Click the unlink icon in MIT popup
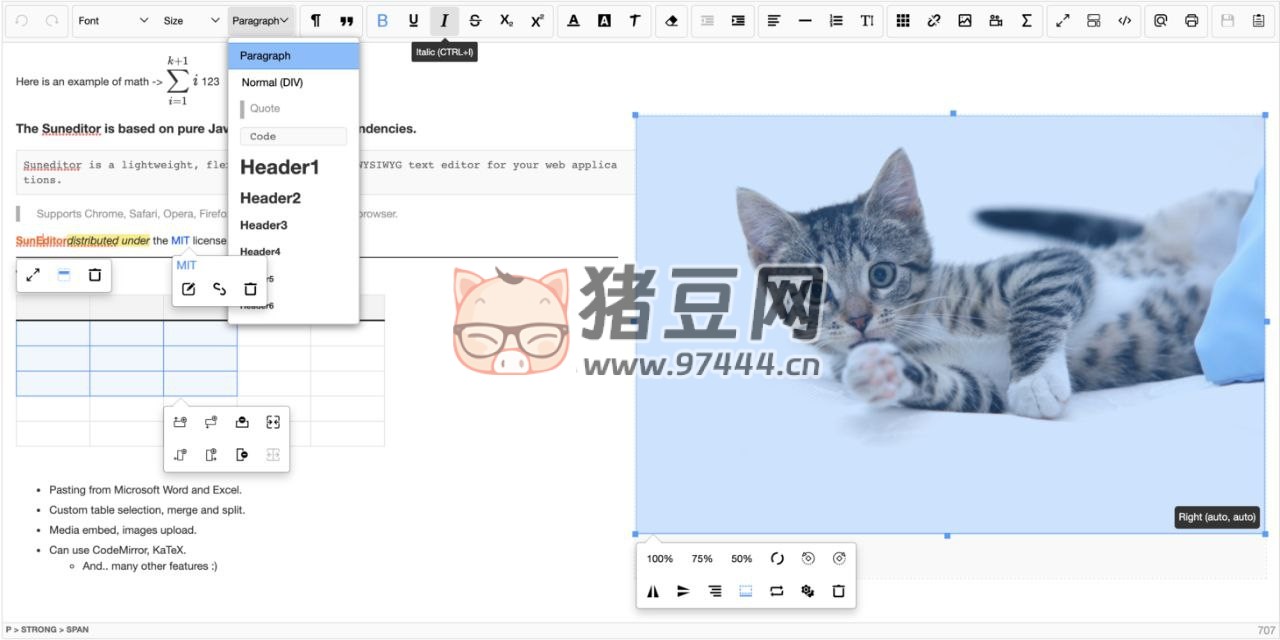The height and width of the screenshot is (640, 1280). click(x=219, y=289)
